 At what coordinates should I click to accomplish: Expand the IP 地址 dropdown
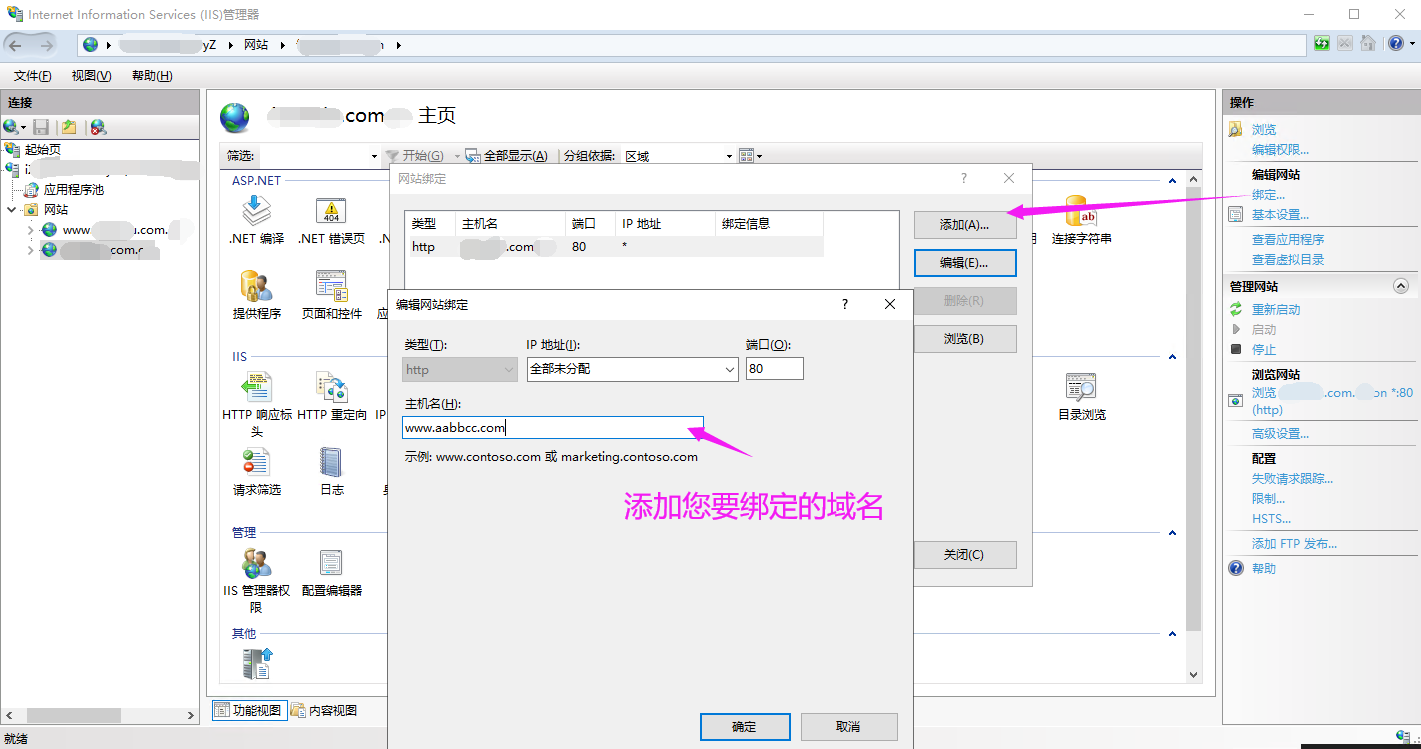point(729,370)
